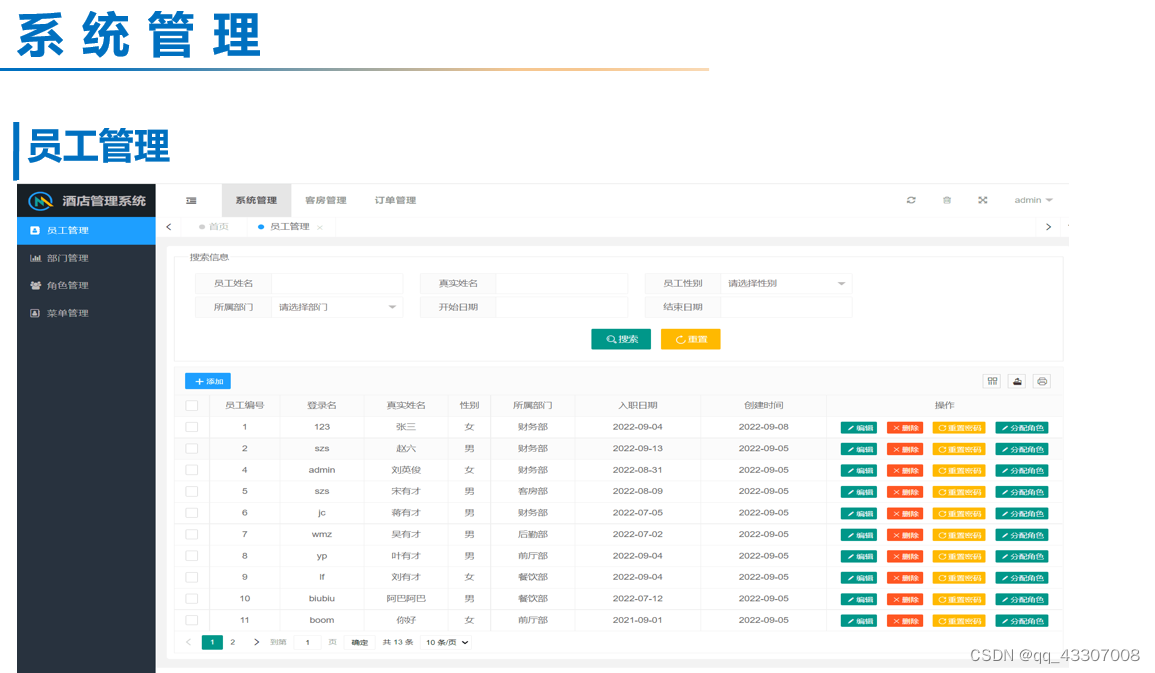
Task: Open 员工管理 in the sidebar
Action: [x=86, y=230]
